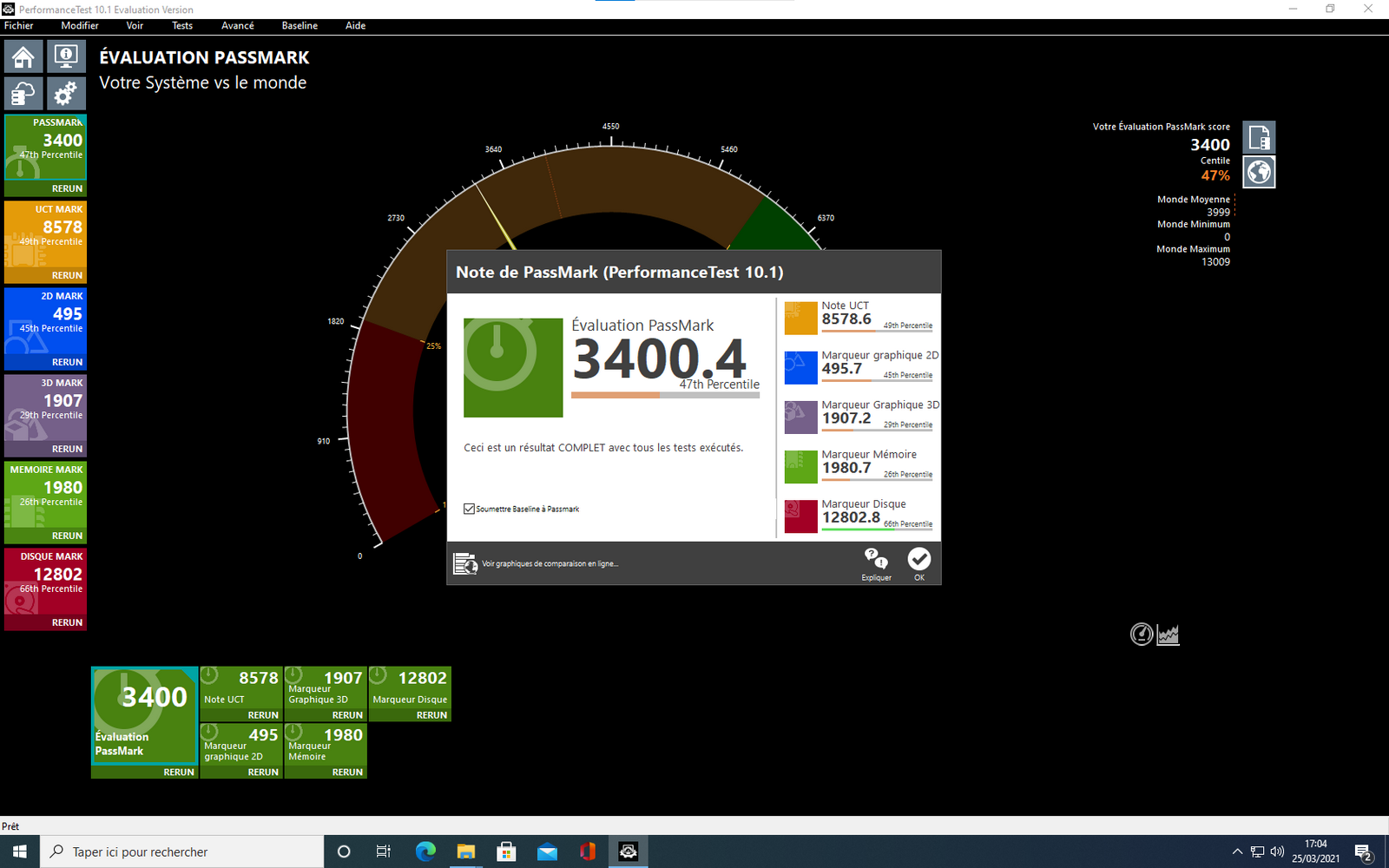The image size is (1389, 868).
Task: Click RERUN on the bottom Marqueur graphique 2D tile
Action: pyautogui.click(x=263, y=772)
